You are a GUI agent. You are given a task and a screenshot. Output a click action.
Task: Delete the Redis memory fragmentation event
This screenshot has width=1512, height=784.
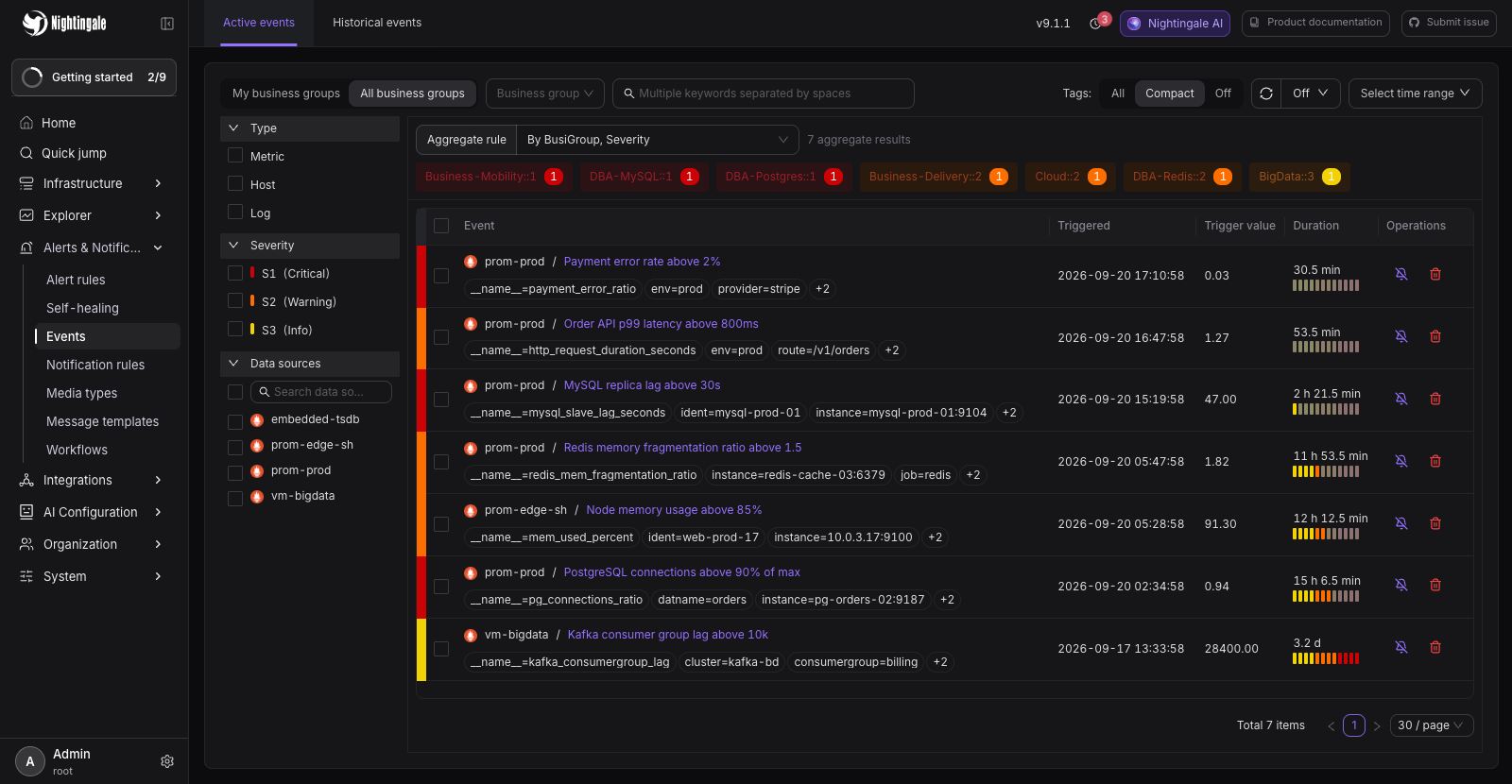[x=1435, y=461]
